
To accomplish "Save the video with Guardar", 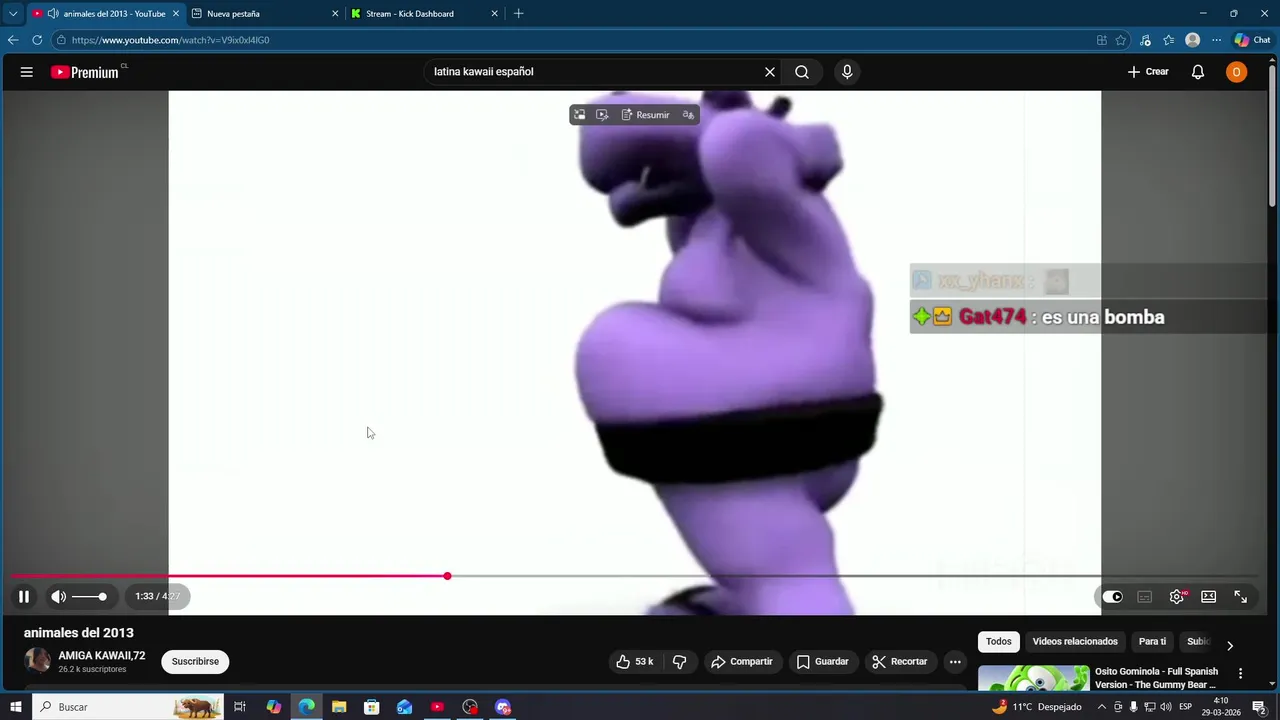I will [x=822, y=662].
